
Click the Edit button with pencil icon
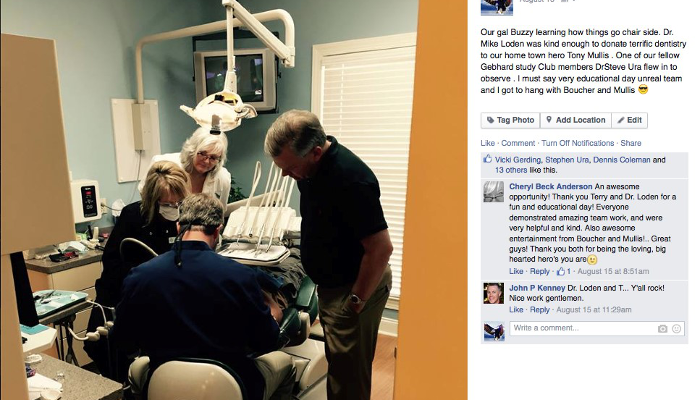point(629,120)
